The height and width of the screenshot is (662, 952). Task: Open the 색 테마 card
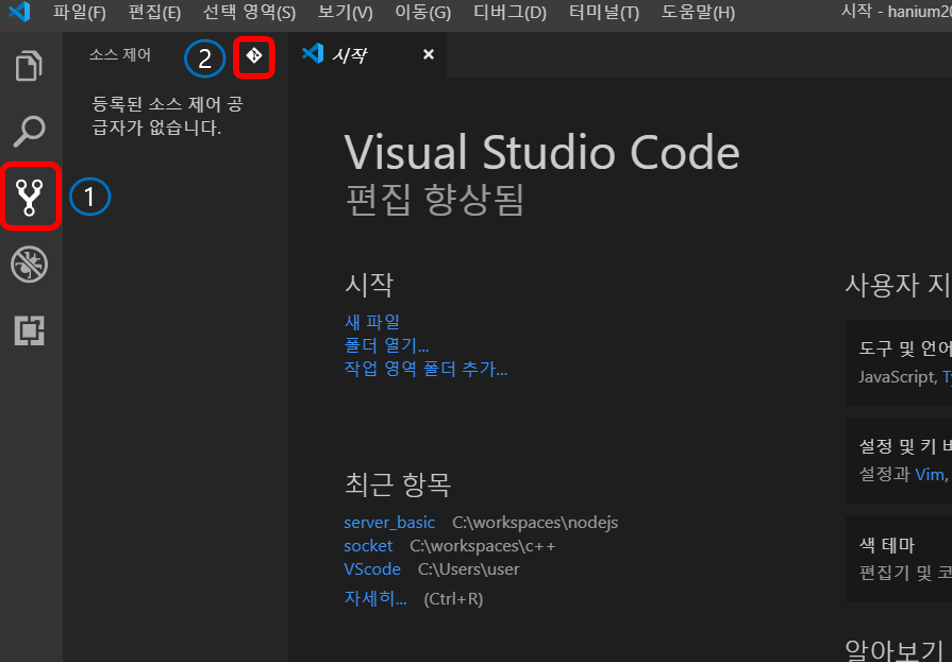click(x=899, y=559)
